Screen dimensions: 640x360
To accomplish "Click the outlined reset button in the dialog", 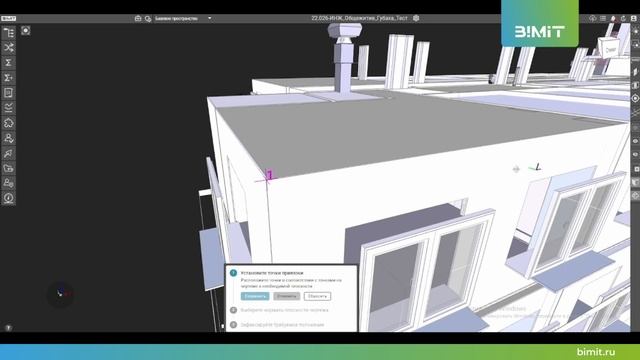I will point(317,296).
